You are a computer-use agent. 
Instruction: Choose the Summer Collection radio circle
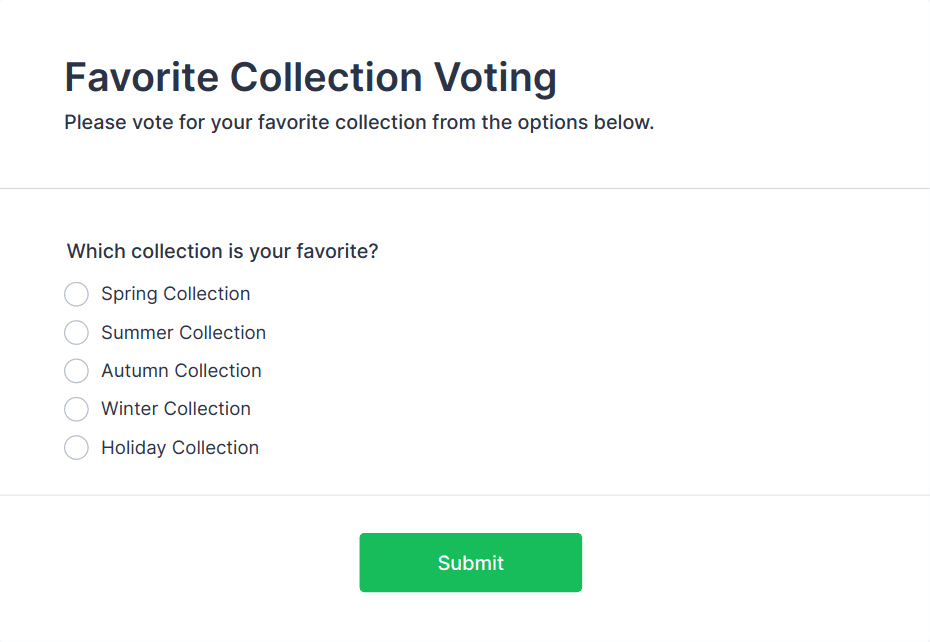(x=76, y=332)
